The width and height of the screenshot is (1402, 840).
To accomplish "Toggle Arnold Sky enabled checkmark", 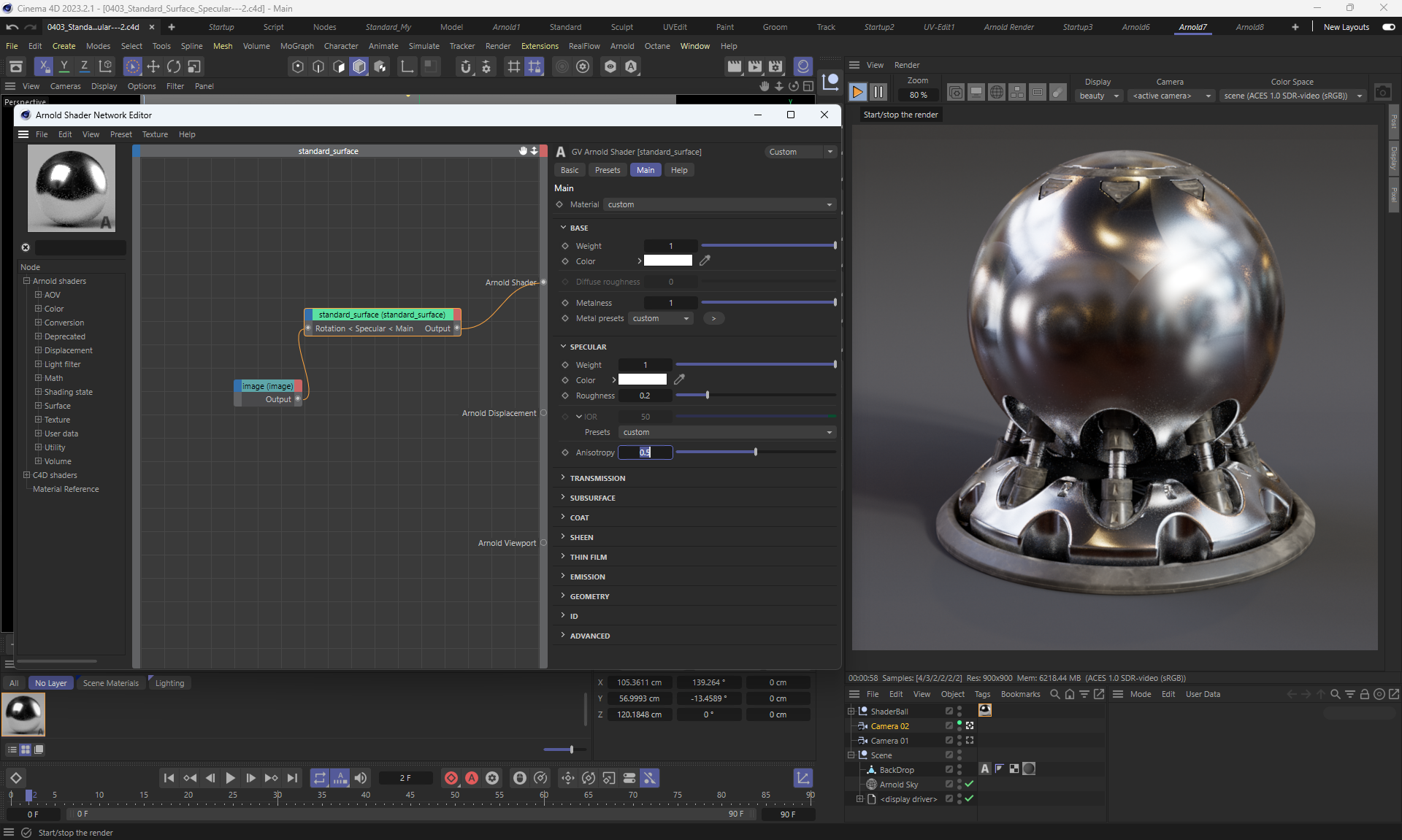I will pos(970,784).
